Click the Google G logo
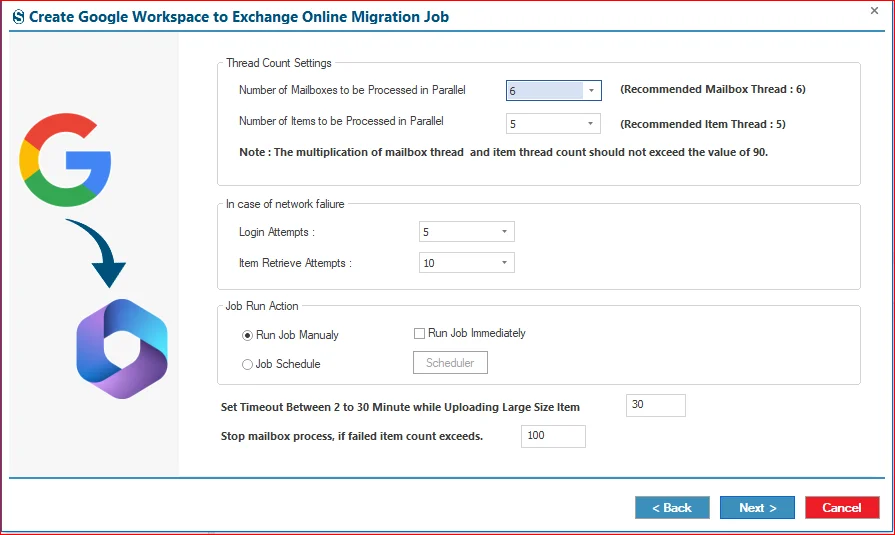 coord(65,160)
